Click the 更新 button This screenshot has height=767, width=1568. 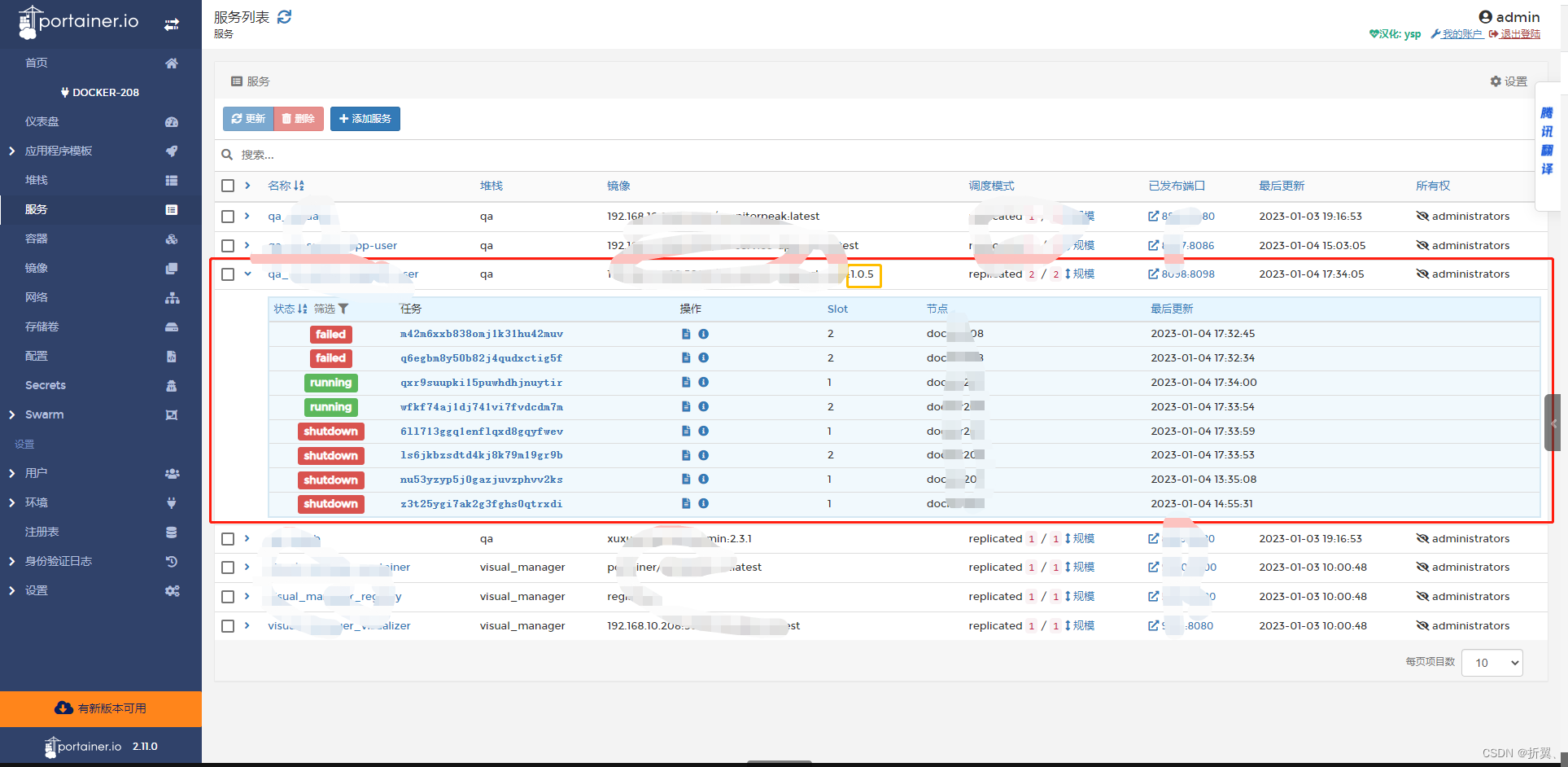point(248,119)
